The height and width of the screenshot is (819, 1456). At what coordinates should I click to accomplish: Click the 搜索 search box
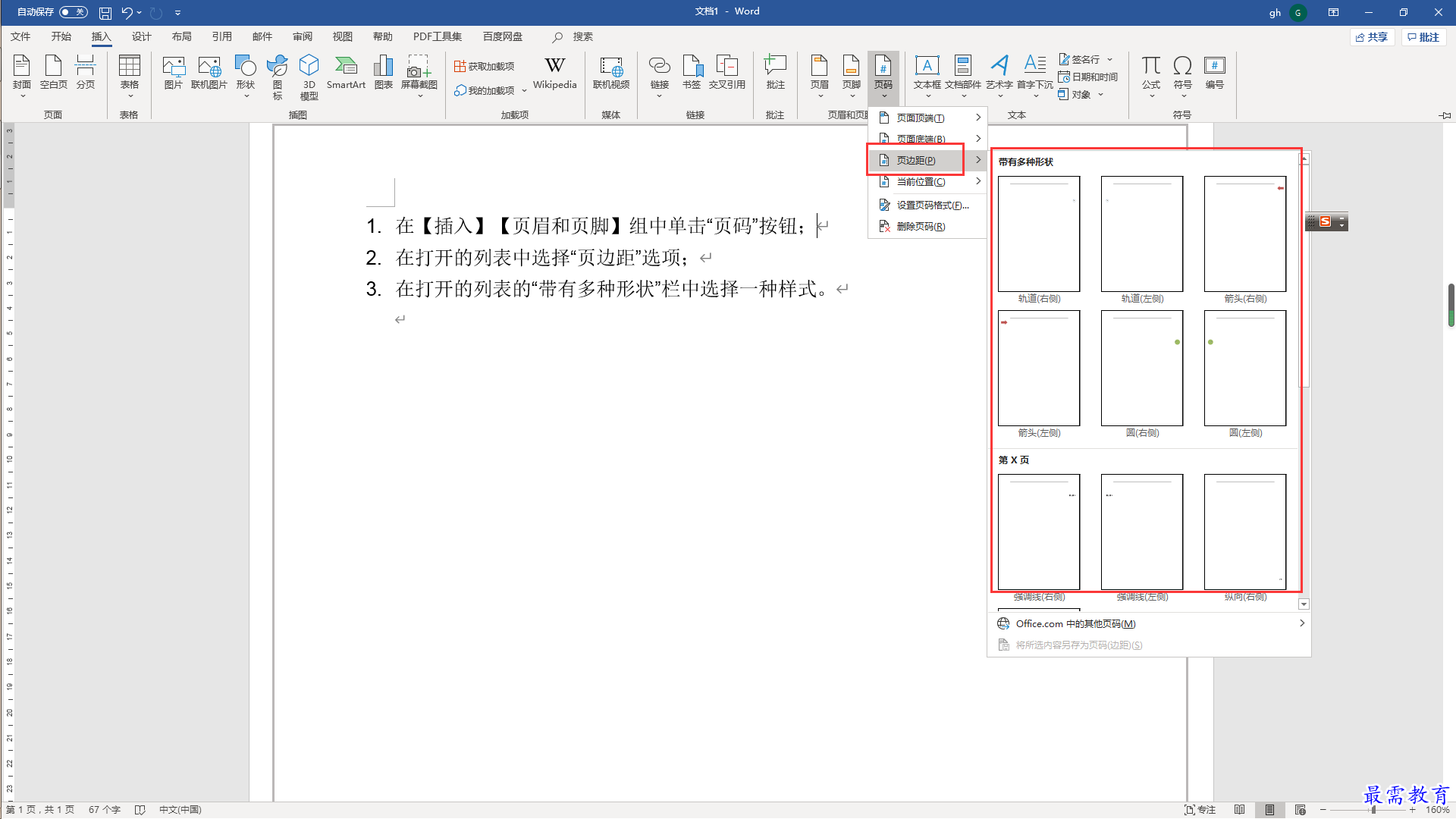coord(574,36)
